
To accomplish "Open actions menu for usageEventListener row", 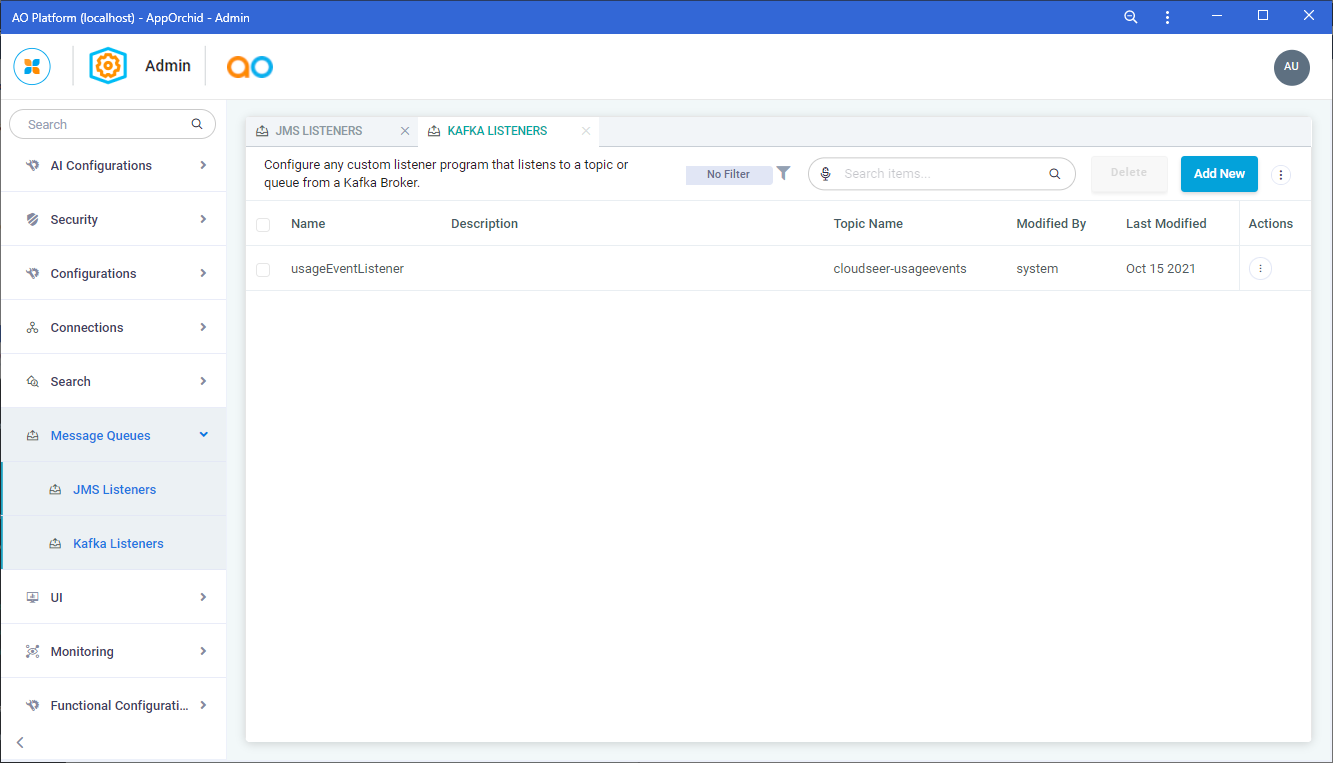I will click(1260, 269).
